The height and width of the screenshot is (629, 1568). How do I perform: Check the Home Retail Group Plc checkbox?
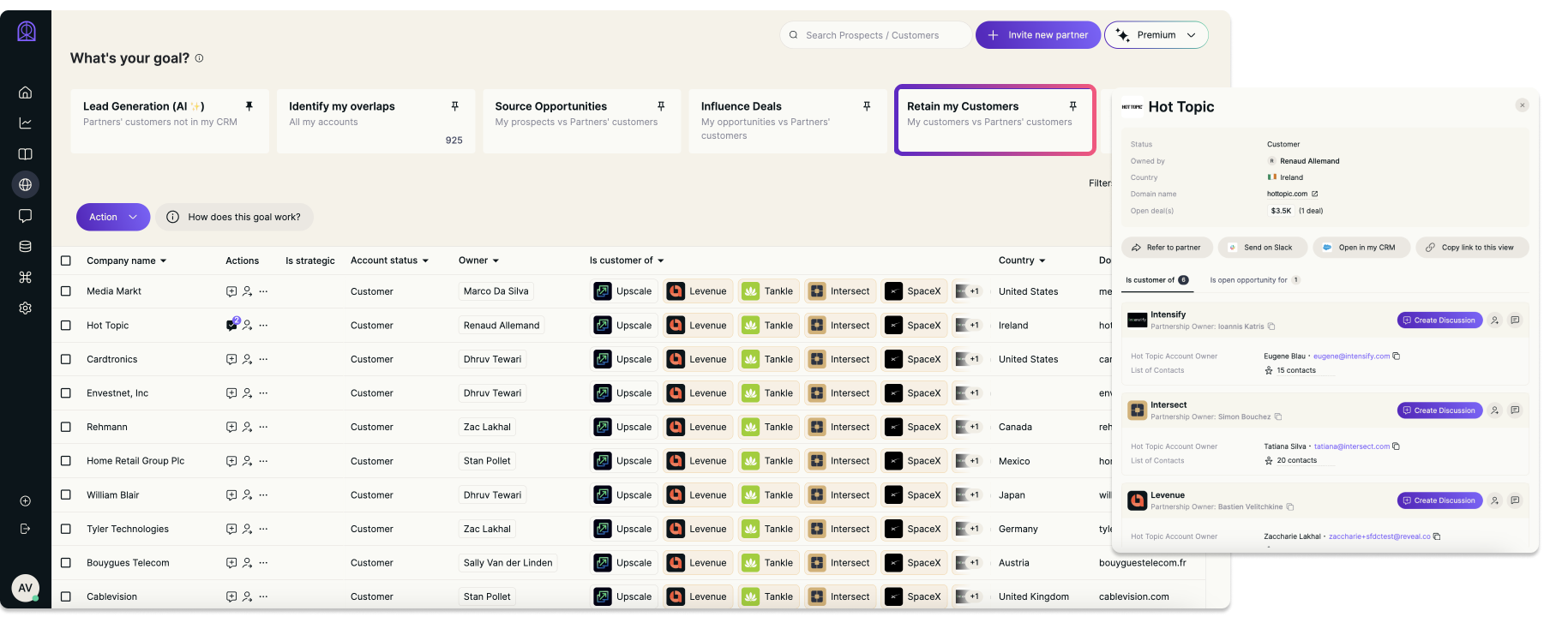click(66, 461)
